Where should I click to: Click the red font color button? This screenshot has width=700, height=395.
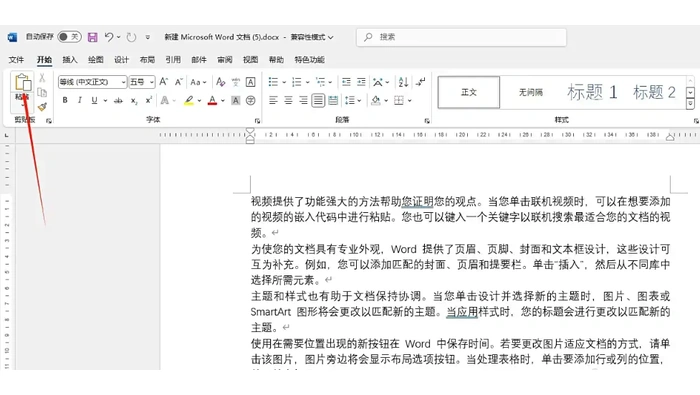[212, 100]
